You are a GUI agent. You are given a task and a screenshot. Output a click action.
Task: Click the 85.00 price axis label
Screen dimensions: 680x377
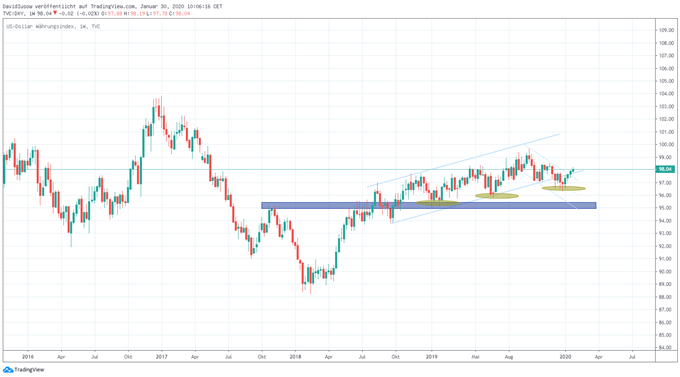coord(666,335)
